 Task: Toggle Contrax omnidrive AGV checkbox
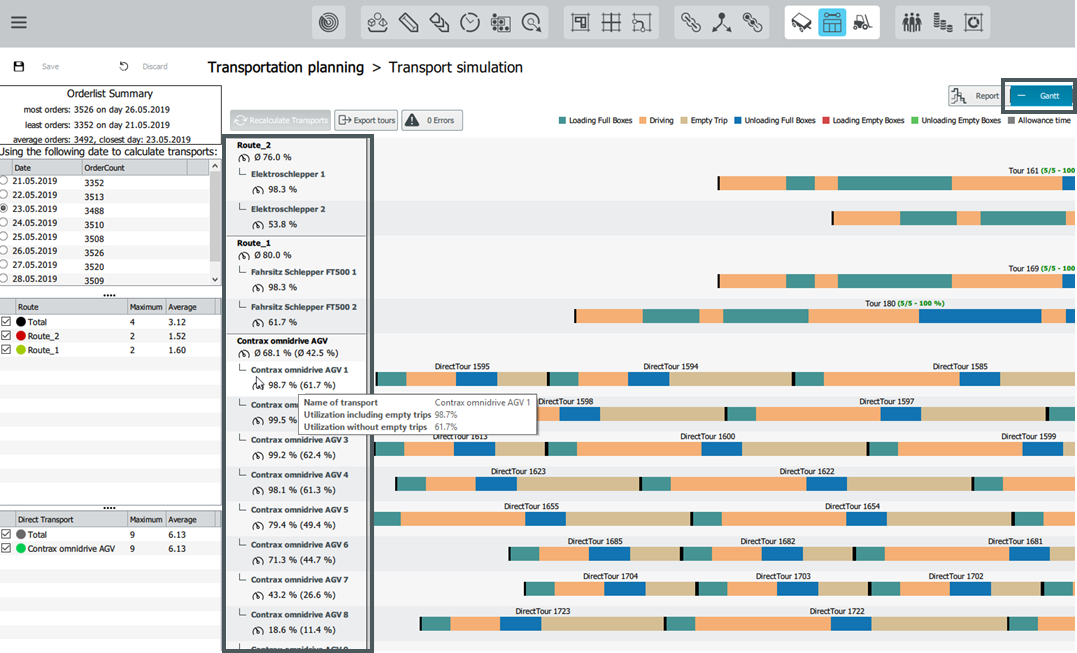[x=6, y=549]
